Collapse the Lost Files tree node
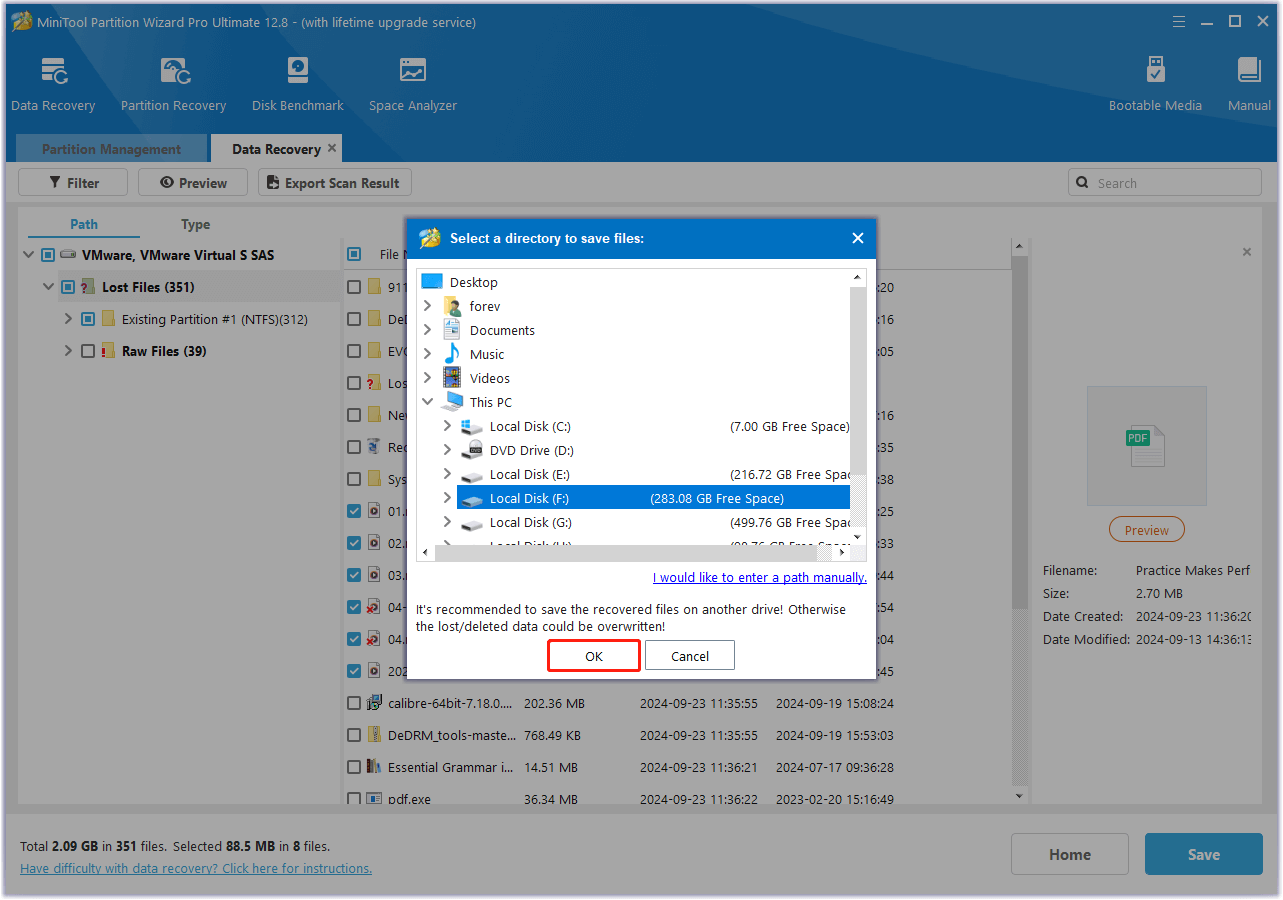The image size is (1283, 900). click(x=48, y=287)
